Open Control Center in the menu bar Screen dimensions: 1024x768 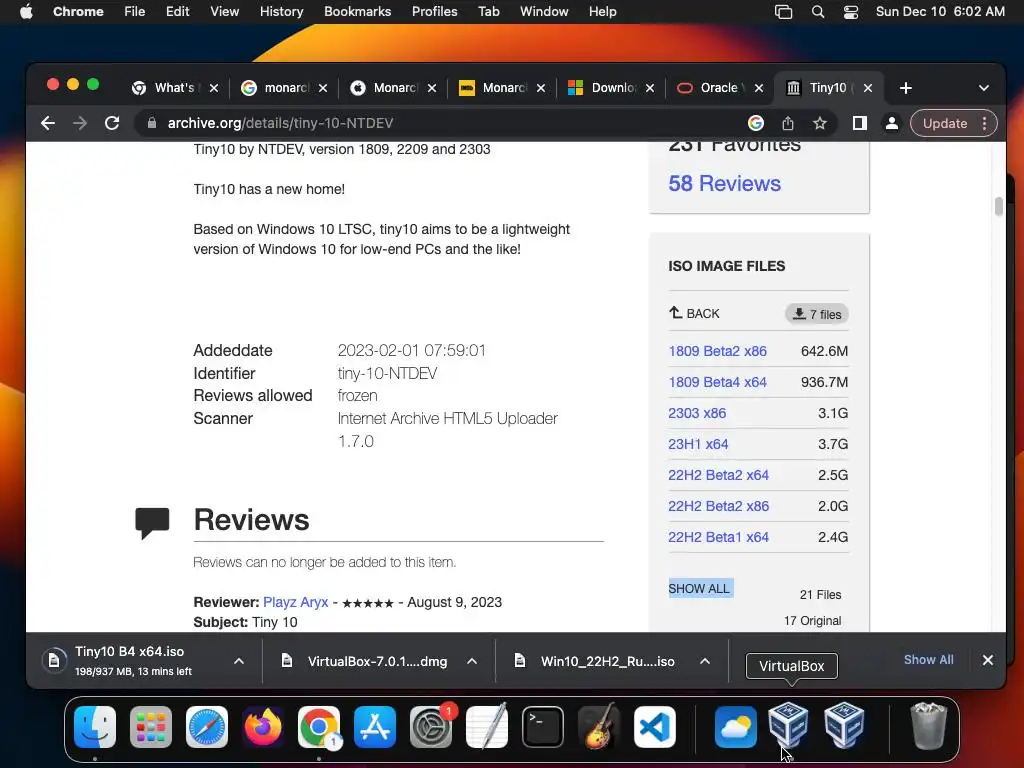pos(851,12)
